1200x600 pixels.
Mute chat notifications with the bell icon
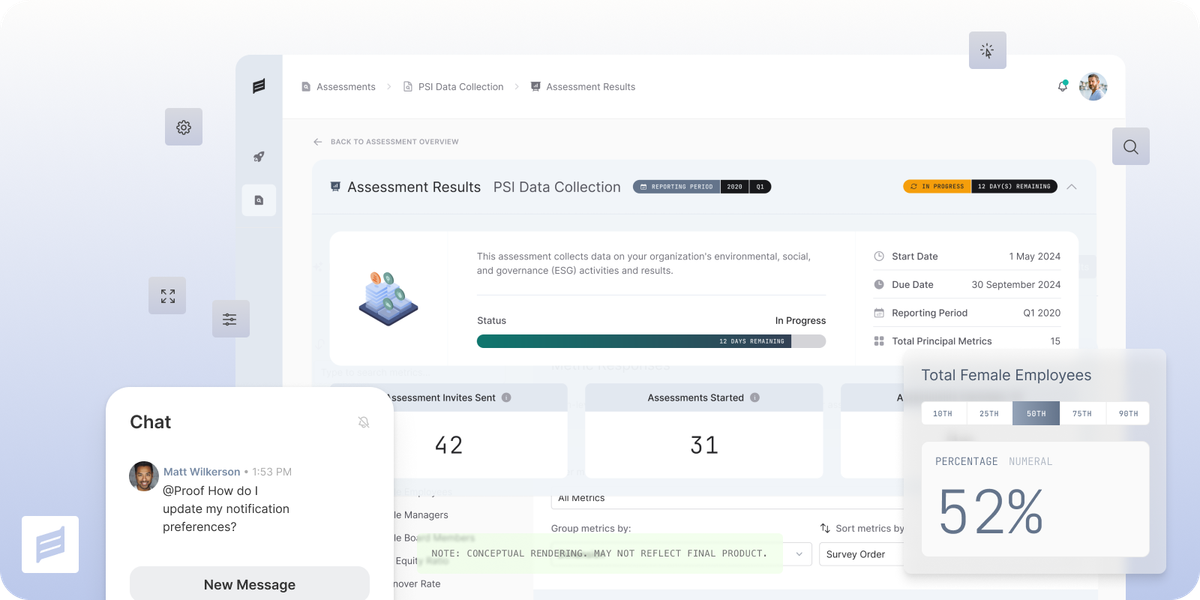point(364,422)
